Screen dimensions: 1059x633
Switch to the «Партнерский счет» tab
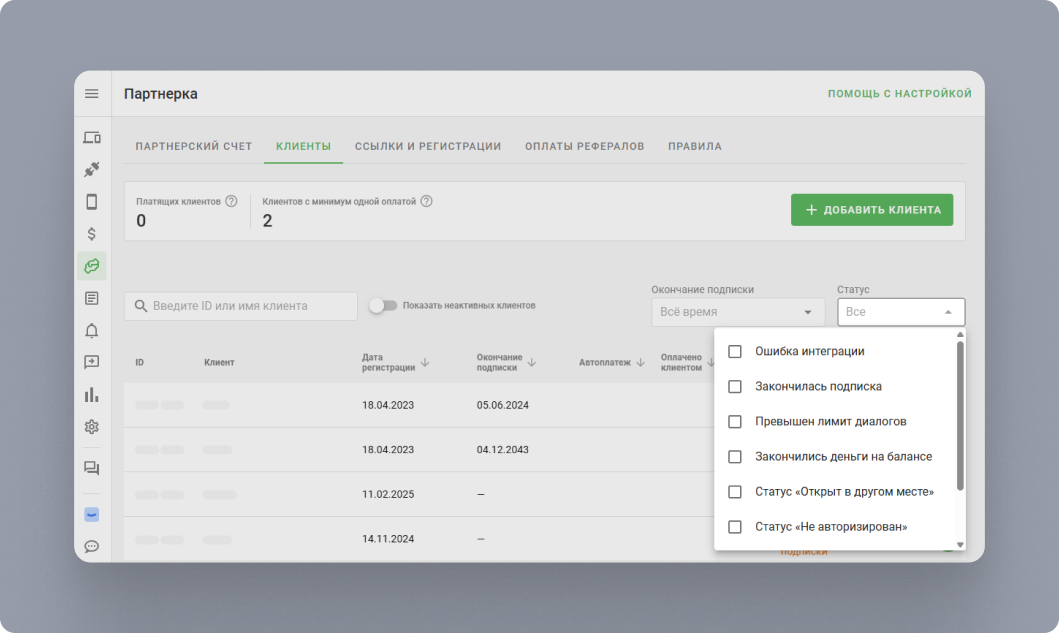(x=194, y=146)
